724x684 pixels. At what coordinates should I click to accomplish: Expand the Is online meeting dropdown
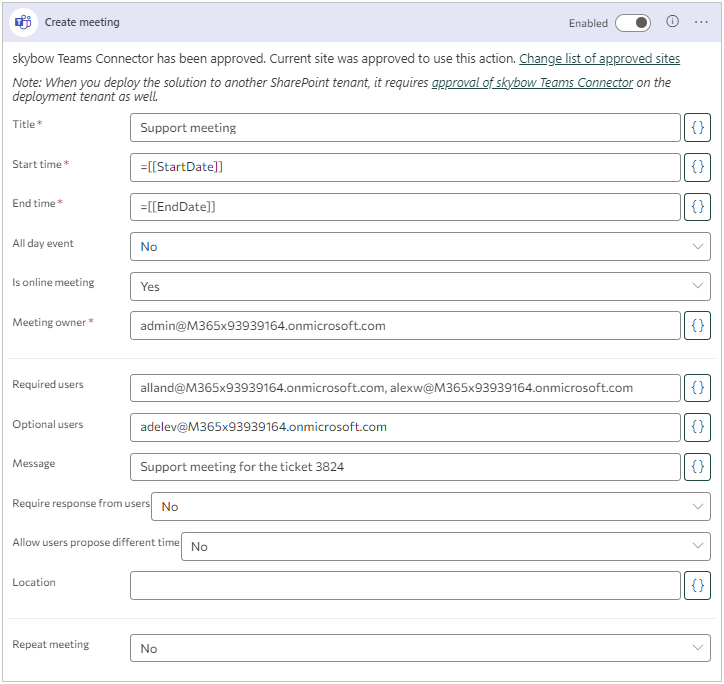(x=420, y=286)
